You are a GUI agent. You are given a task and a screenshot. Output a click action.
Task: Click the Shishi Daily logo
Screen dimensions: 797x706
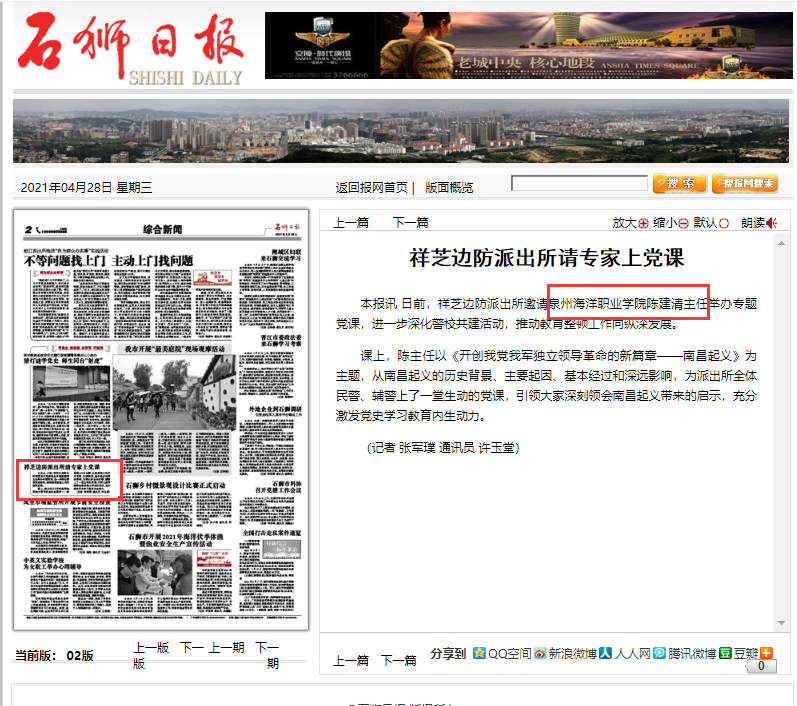(x=133, y=47)
